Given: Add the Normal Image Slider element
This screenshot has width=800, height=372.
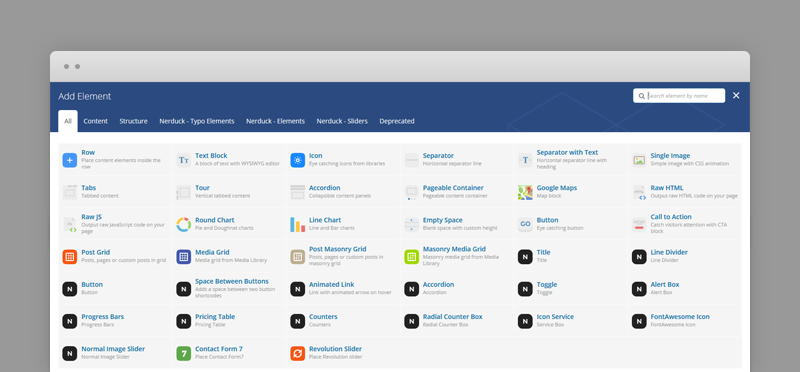Looking at the screenshot, I should click(115, 353).
